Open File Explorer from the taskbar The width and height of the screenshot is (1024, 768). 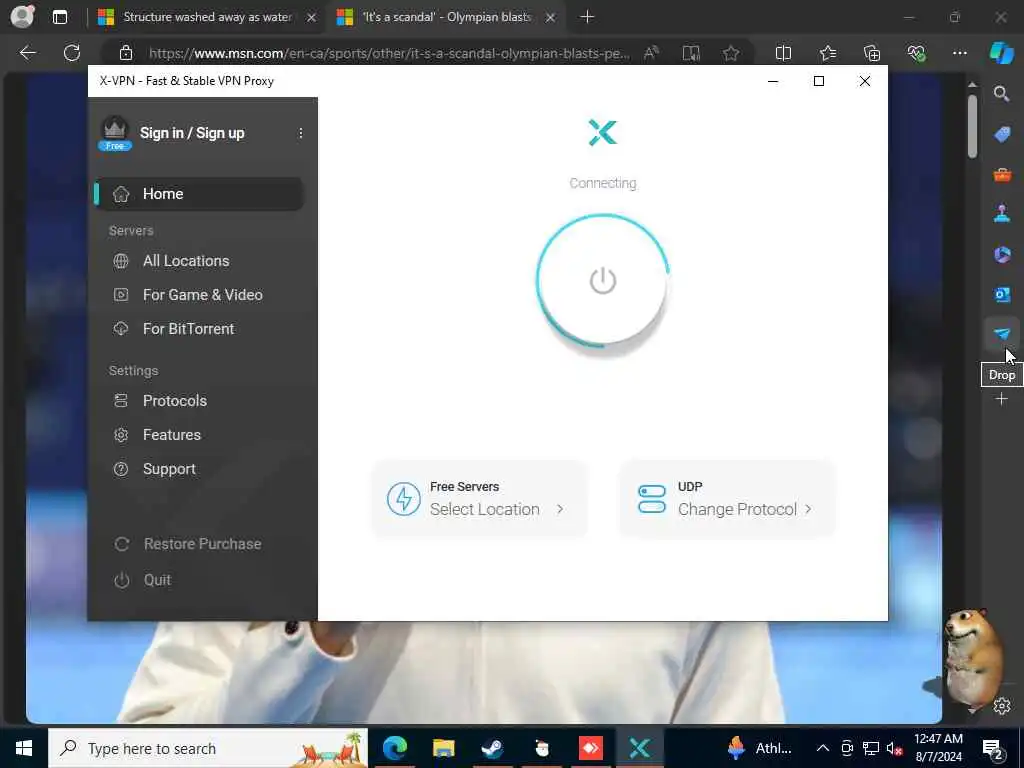pyautogui.click(x=443, y=748)
